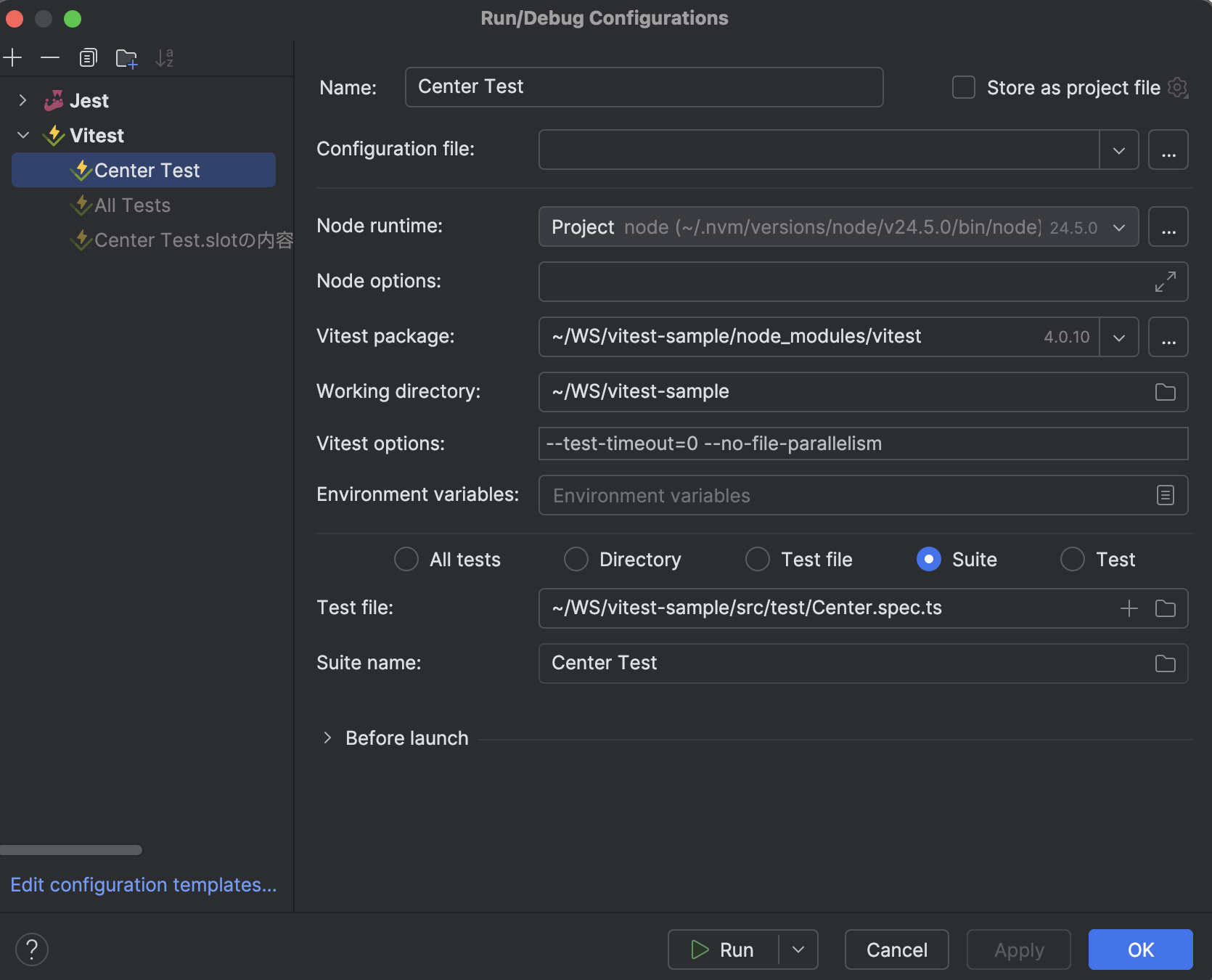Browse for configuration file with ellipsis button
Screen dimensions: 1212x980
tap(1168, 150)
